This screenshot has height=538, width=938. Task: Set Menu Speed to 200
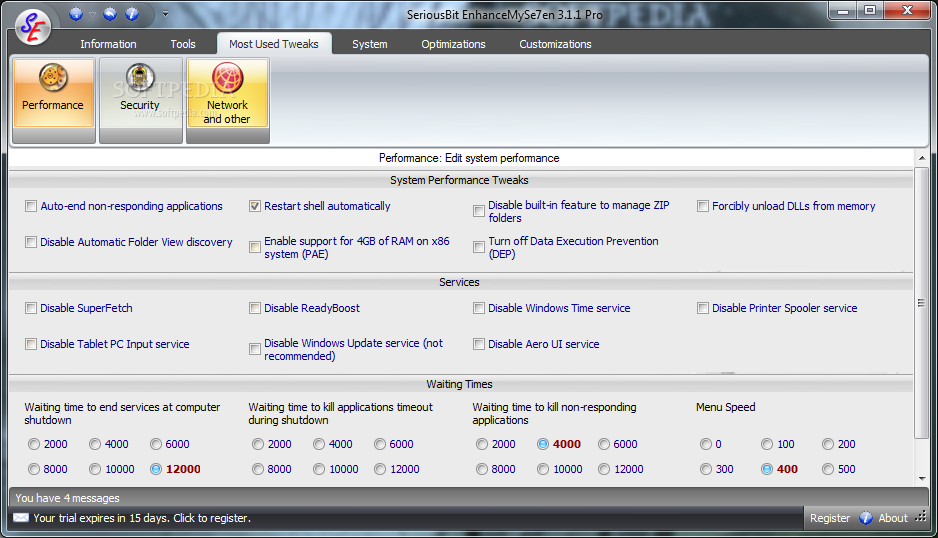click(x=828, y=444)
